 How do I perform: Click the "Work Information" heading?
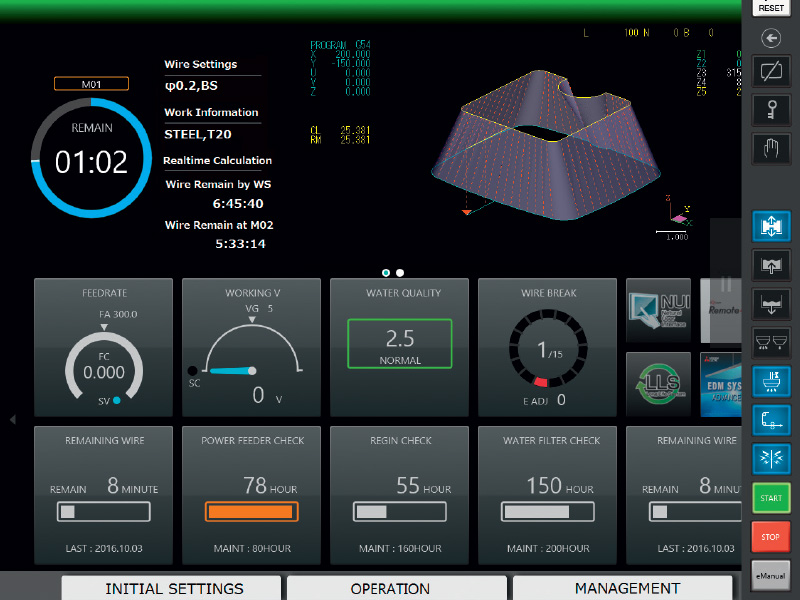[211, 112]
